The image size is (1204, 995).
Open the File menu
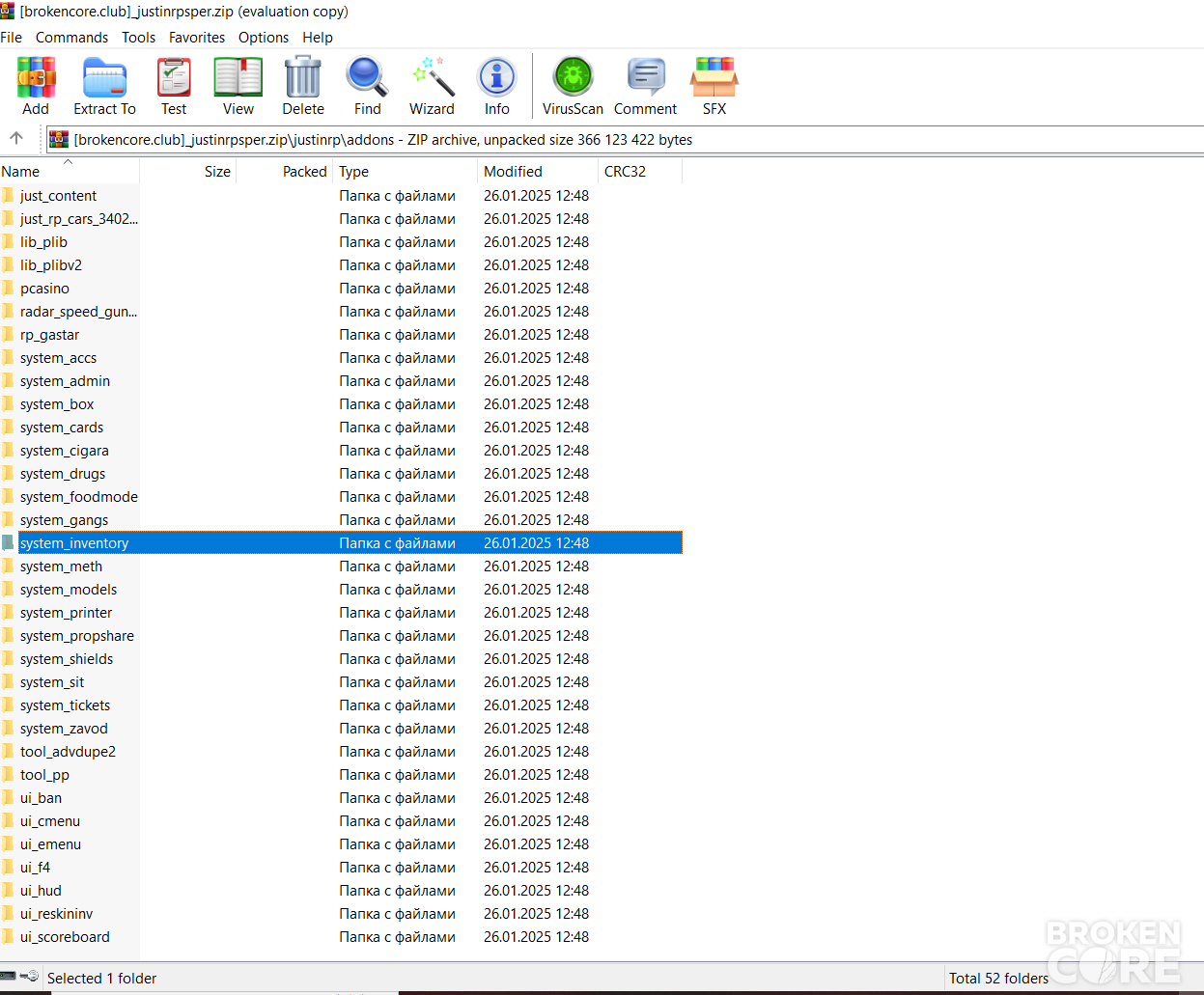point(12,38)
